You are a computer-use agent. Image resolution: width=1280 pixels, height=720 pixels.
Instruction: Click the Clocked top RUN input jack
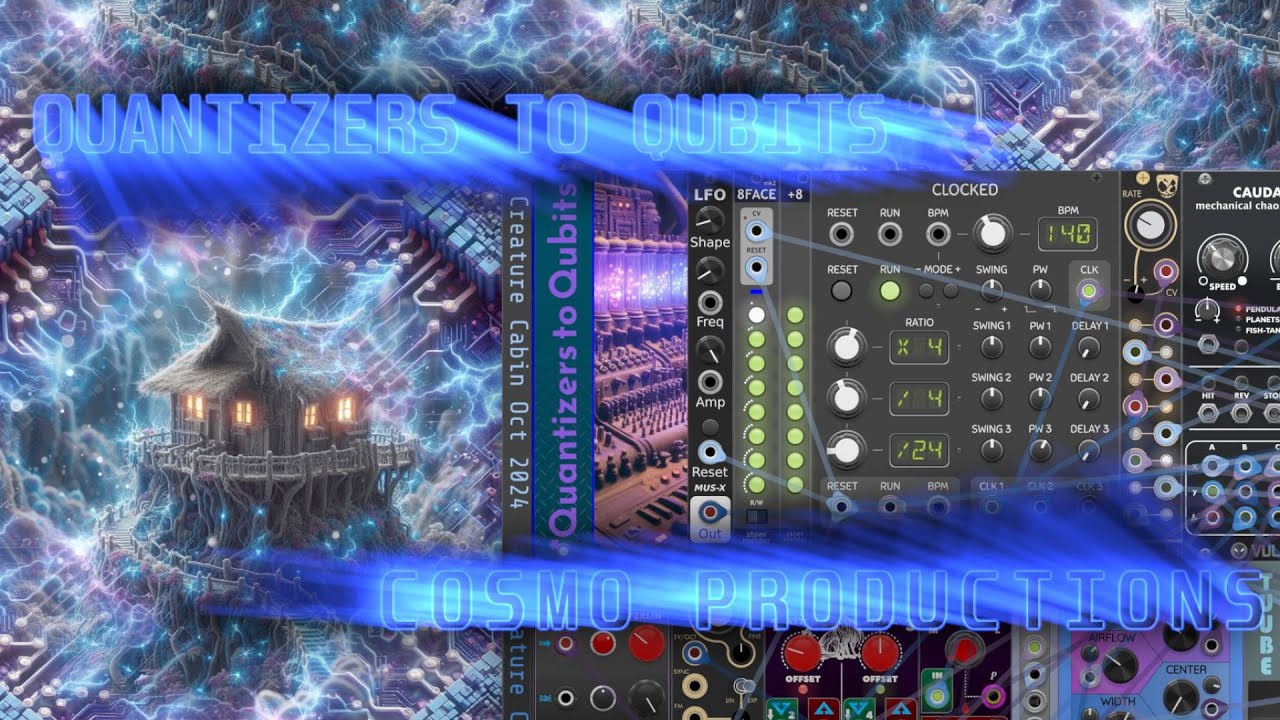(889, 235)
